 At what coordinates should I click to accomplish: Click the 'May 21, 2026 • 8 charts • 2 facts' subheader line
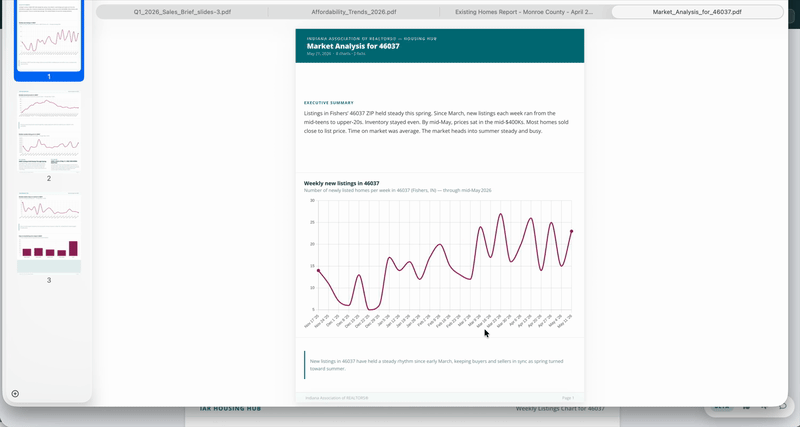(336, 54)
